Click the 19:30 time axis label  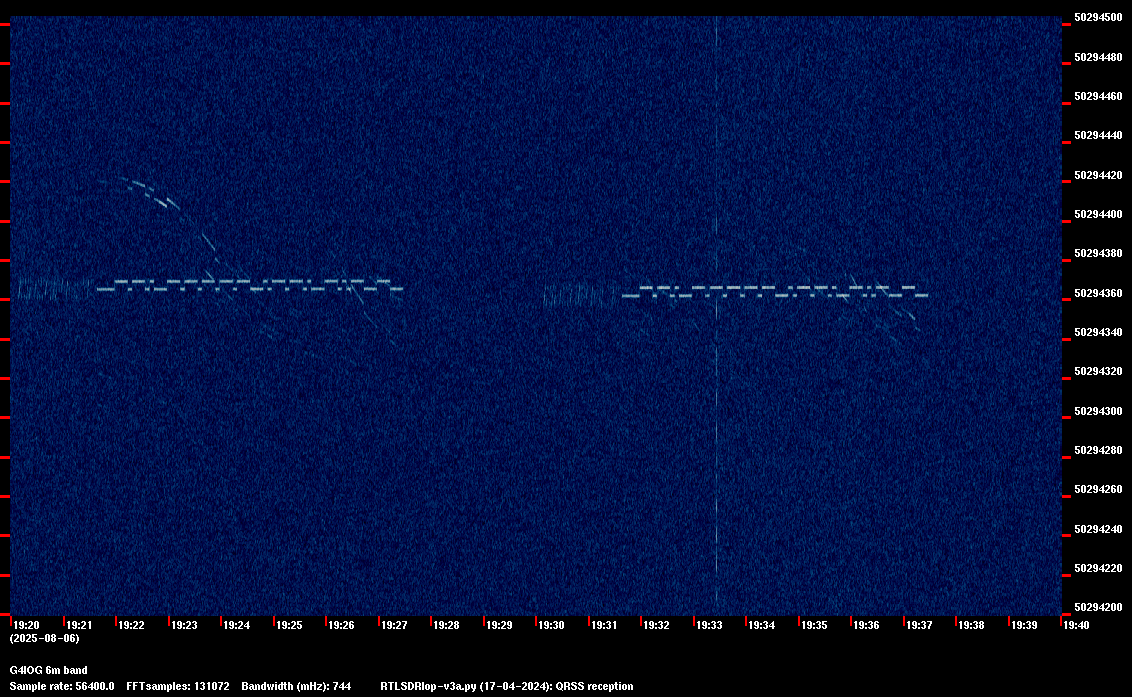coord(552,625)
